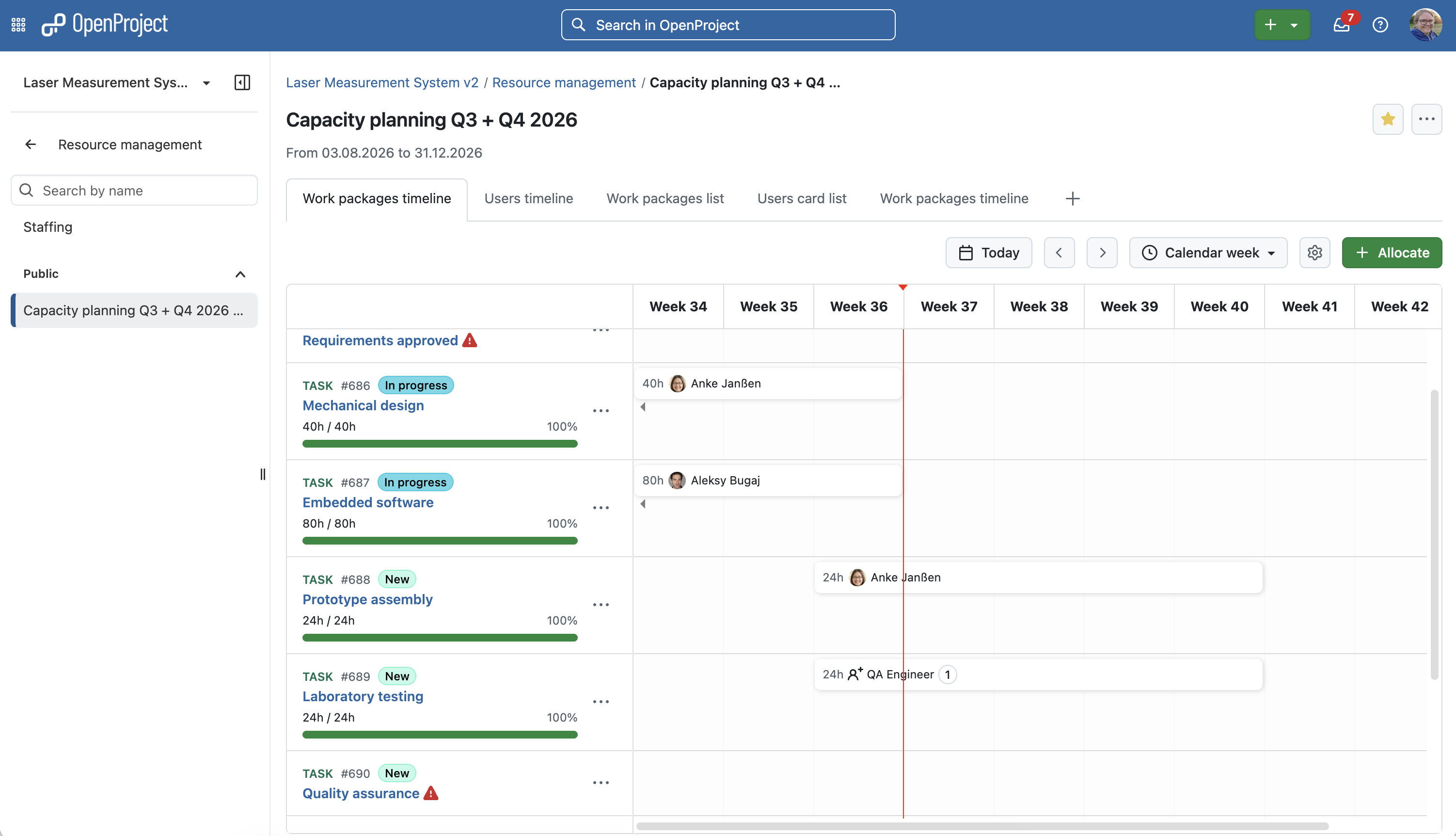Click the Allocate button
The image size is (1456, 836).
click(x=1392, y=253)
